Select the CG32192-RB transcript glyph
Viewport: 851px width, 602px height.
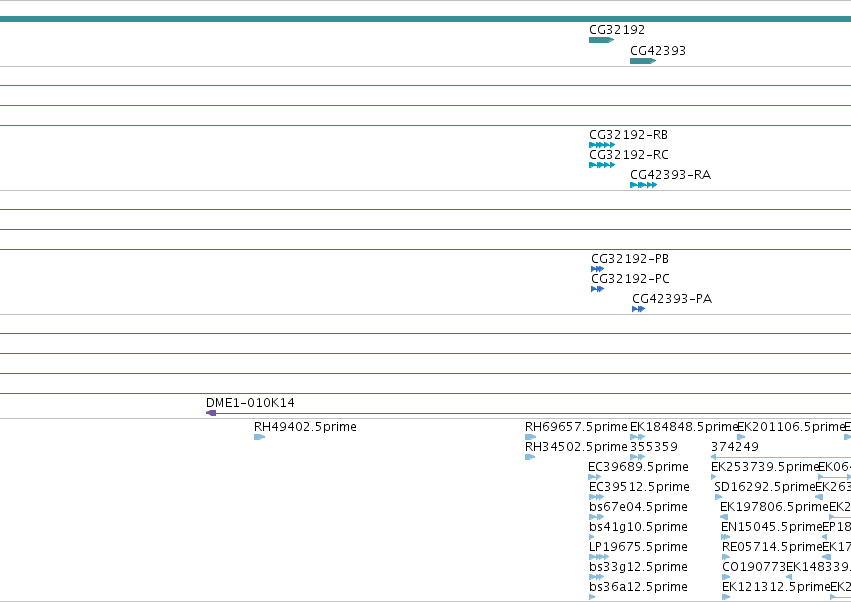pyautogui.click(x=602, y=145)
